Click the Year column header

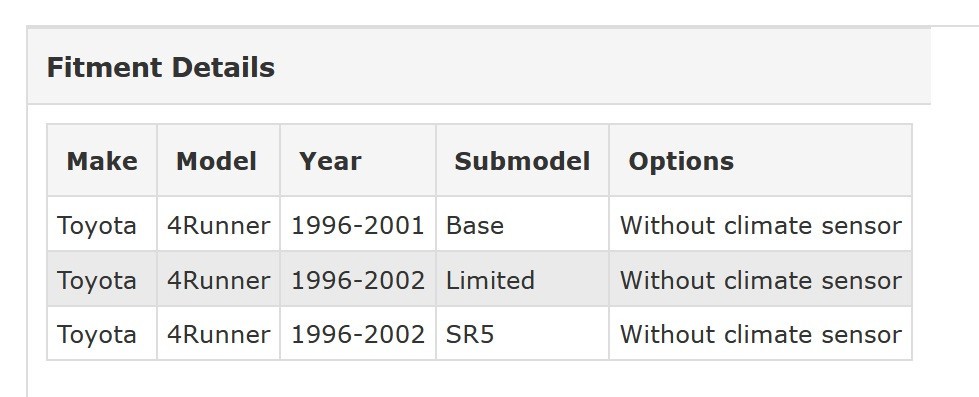(330, 161)
